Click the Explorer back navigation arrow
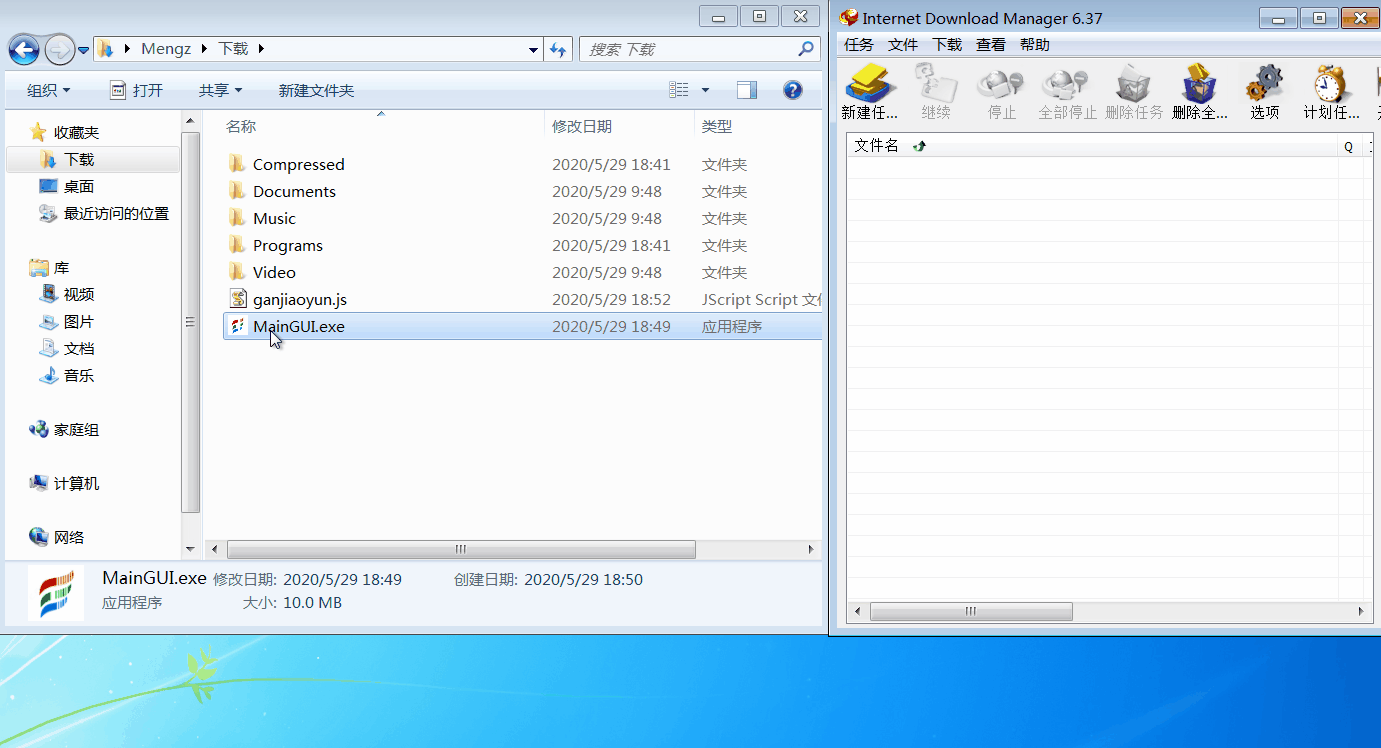 click(x=24, y=49)
